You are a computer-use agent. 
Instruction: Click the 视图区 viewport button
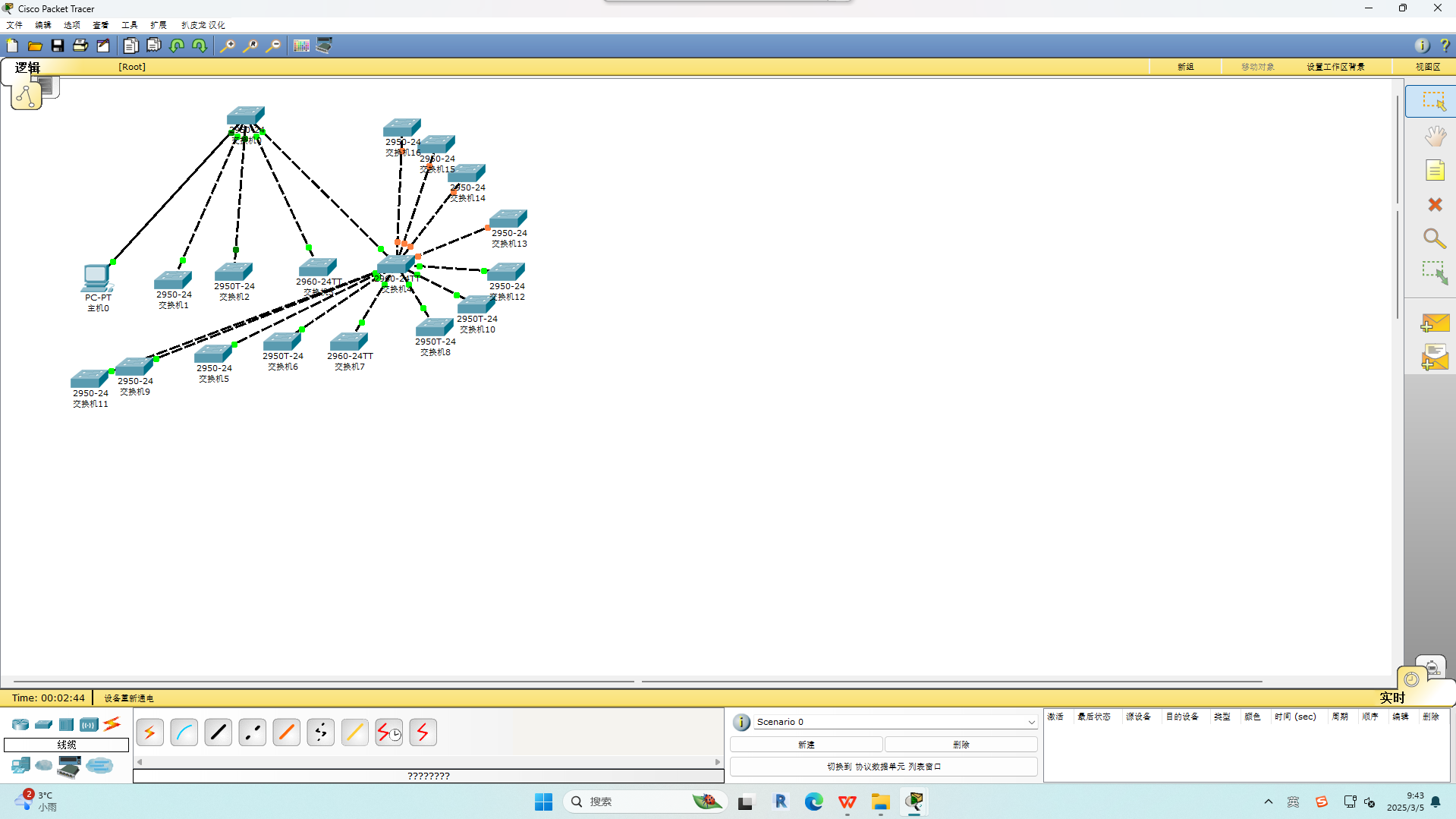[1428, 67]
